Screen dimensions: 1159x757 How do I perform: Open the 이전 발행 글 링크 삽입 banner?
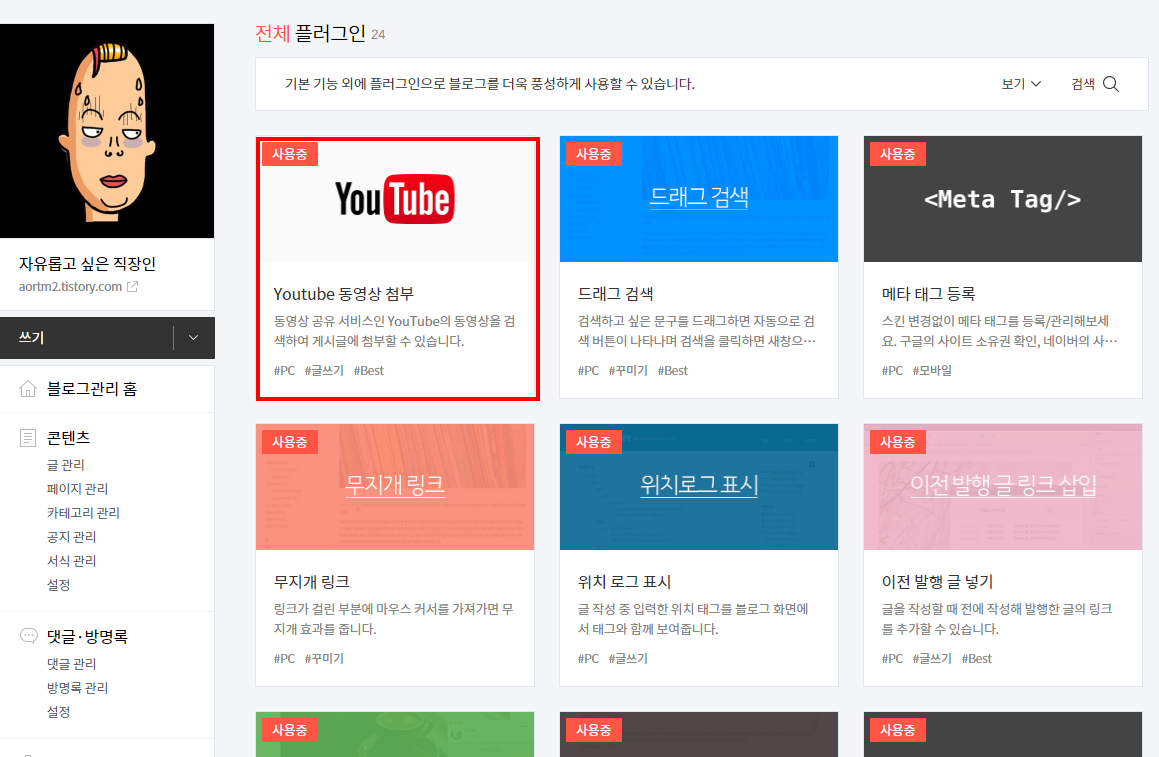(1003, 486)
